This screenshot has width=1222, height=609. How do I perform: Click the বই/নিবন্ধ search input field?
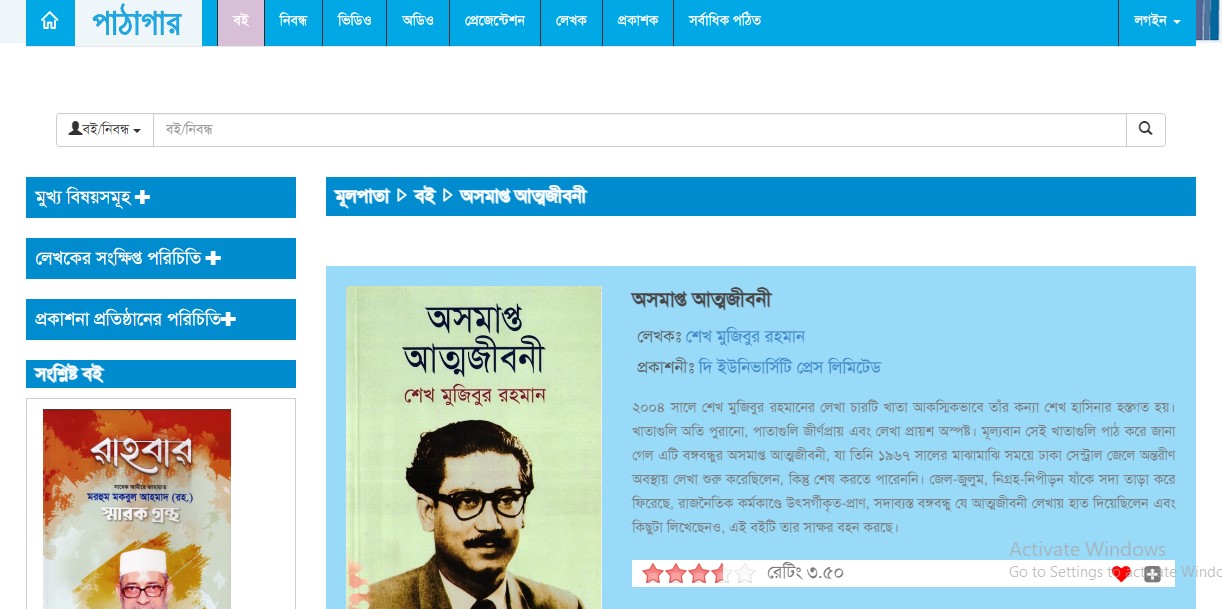(640, 130)
